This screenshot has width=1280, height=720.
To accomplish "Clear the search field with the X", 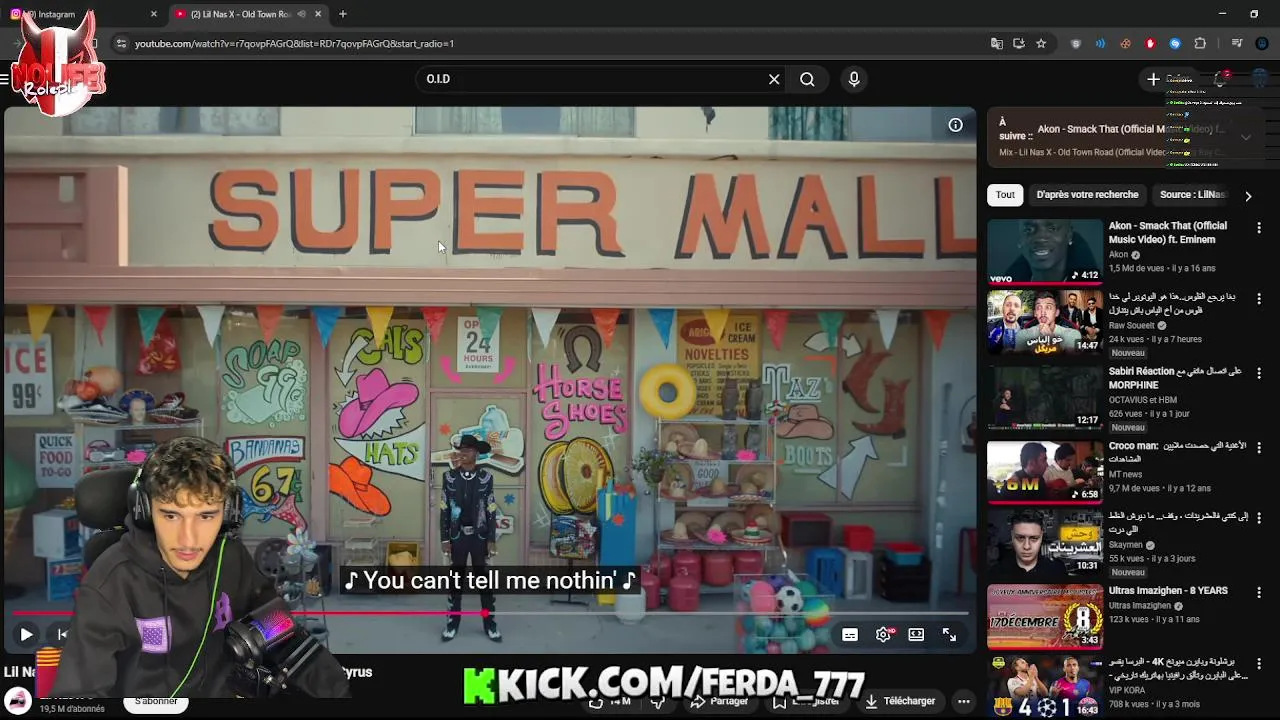I will coord(774,79).
